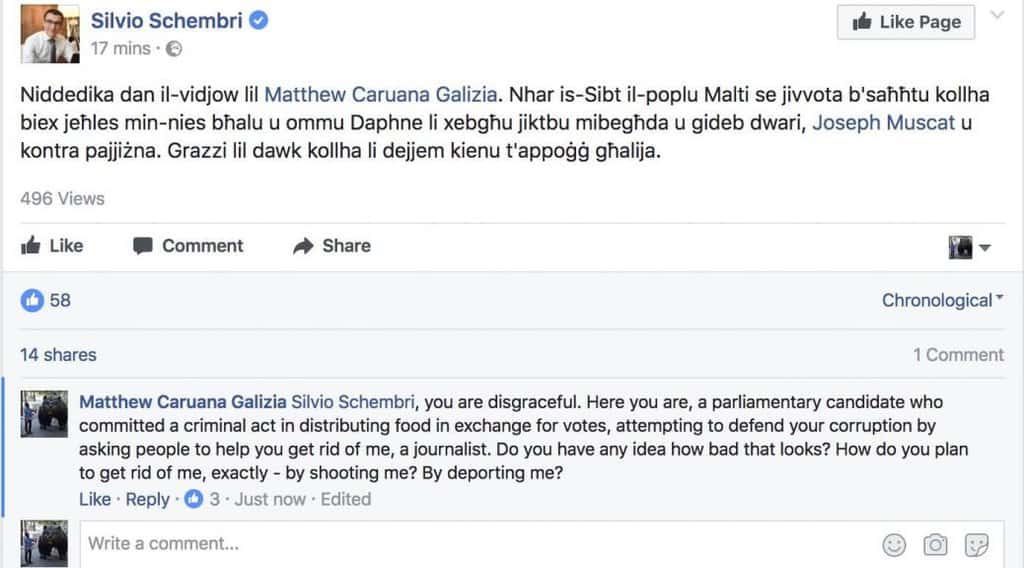Viewport: 1024px width, 568px height.
Task: Click the thumbs-up Like icon under post
Action: pos(31,246)
